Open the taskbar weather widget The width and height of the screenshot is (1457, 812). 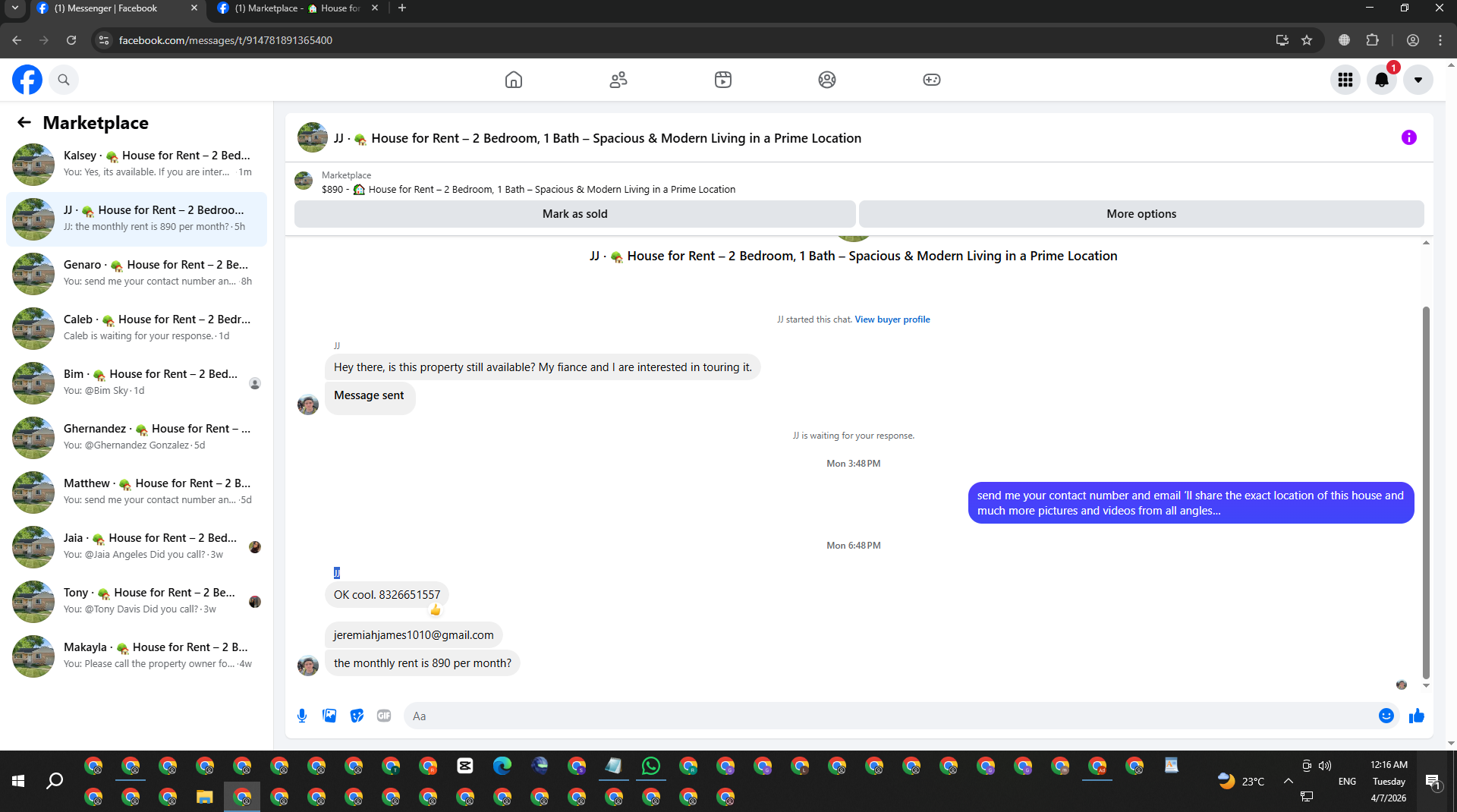[x=1241, y=781]
